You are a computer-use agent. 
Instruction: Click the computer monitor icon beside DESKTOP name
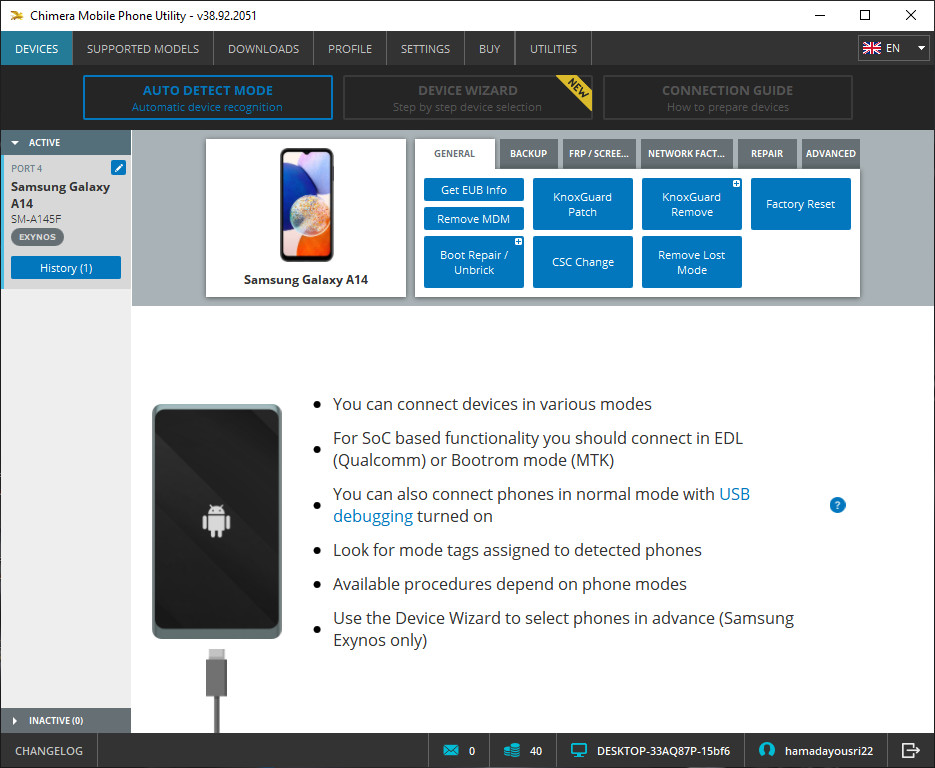(578, 750)
